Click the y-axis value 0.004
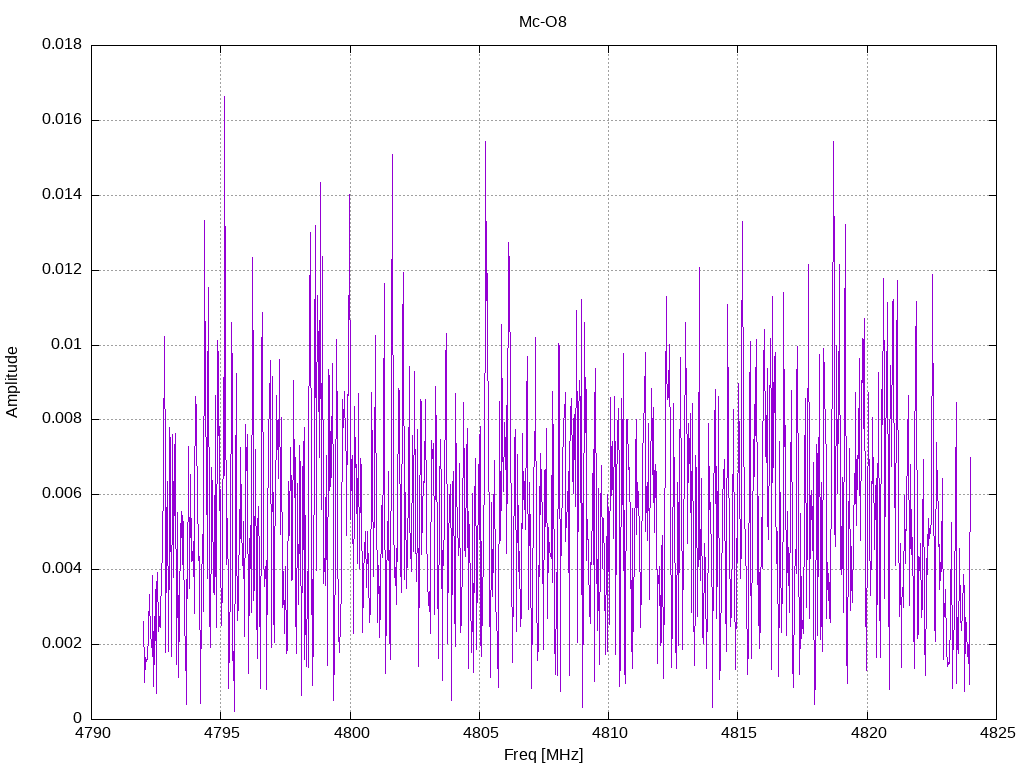The image size is (1024, 768). tap(62, 569)
